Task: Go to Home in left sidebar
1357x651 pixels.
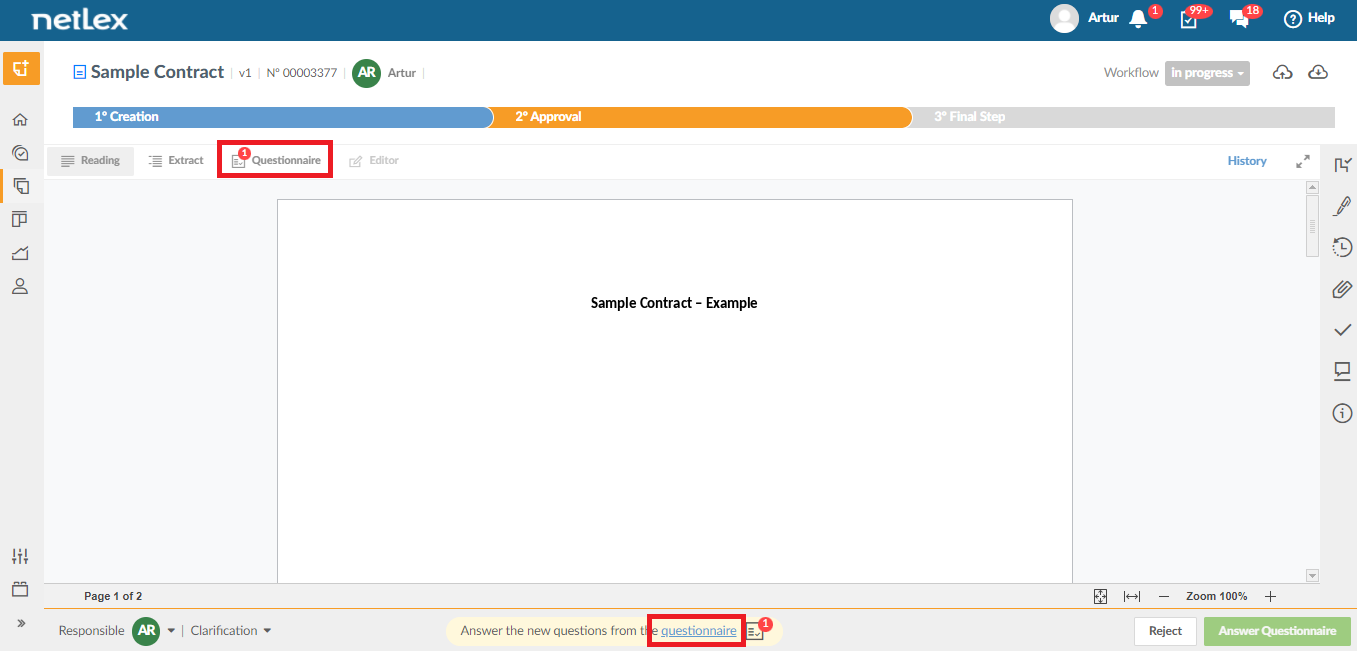Action: point(20,120)
